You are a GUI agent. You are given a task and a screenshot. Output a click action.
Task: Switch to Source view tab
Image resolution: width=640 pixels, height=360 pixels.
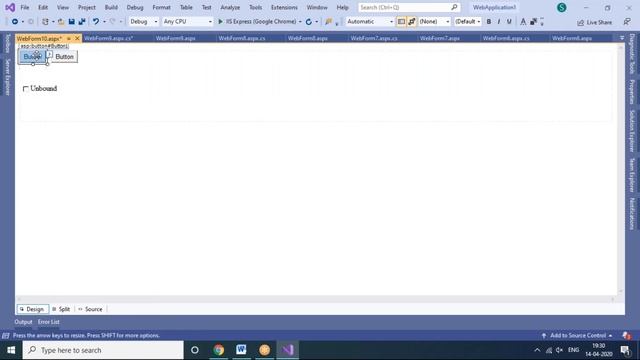tap(91, 309)
